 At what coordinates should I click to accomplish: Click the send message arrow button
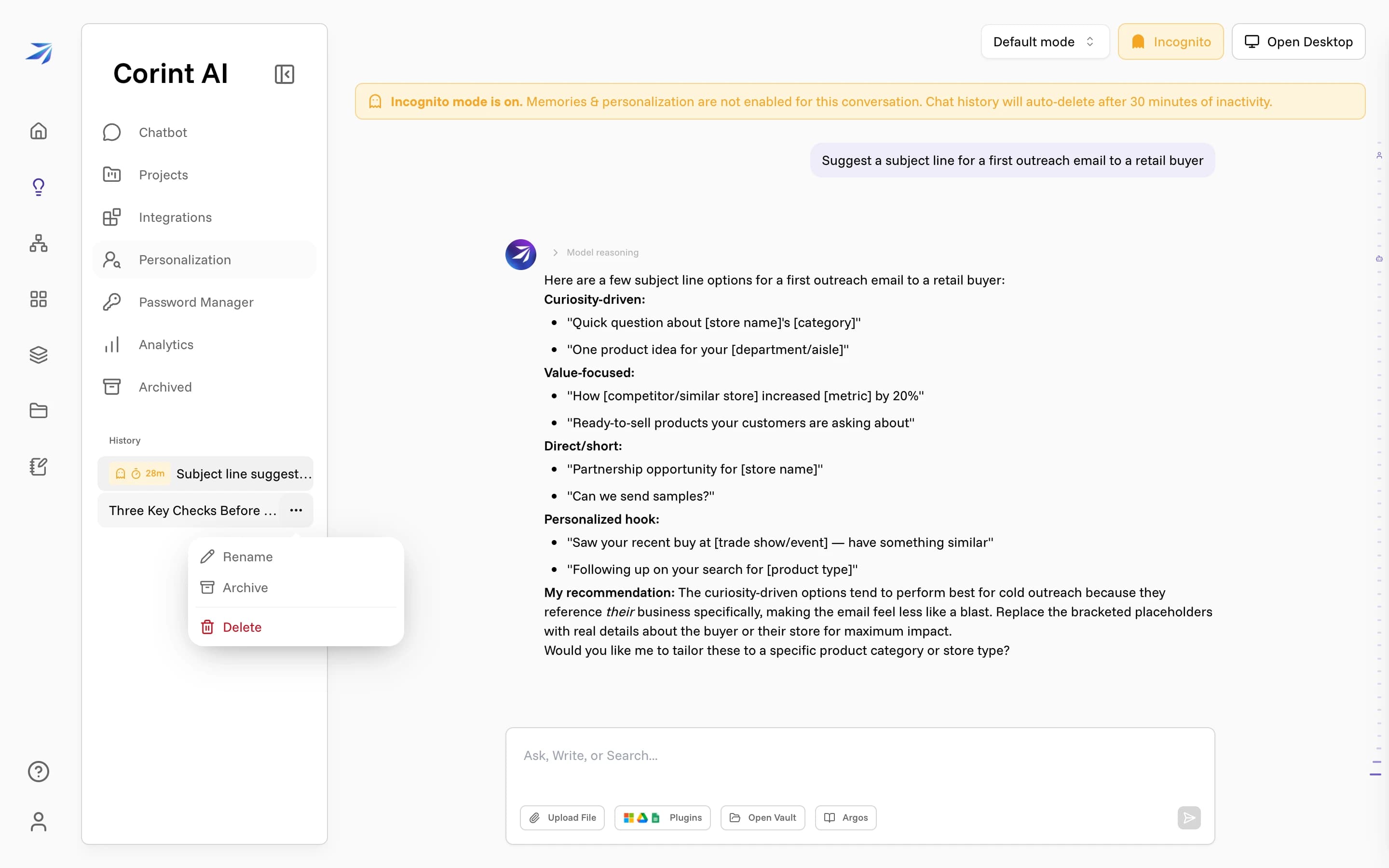(x=1189, y=817)
